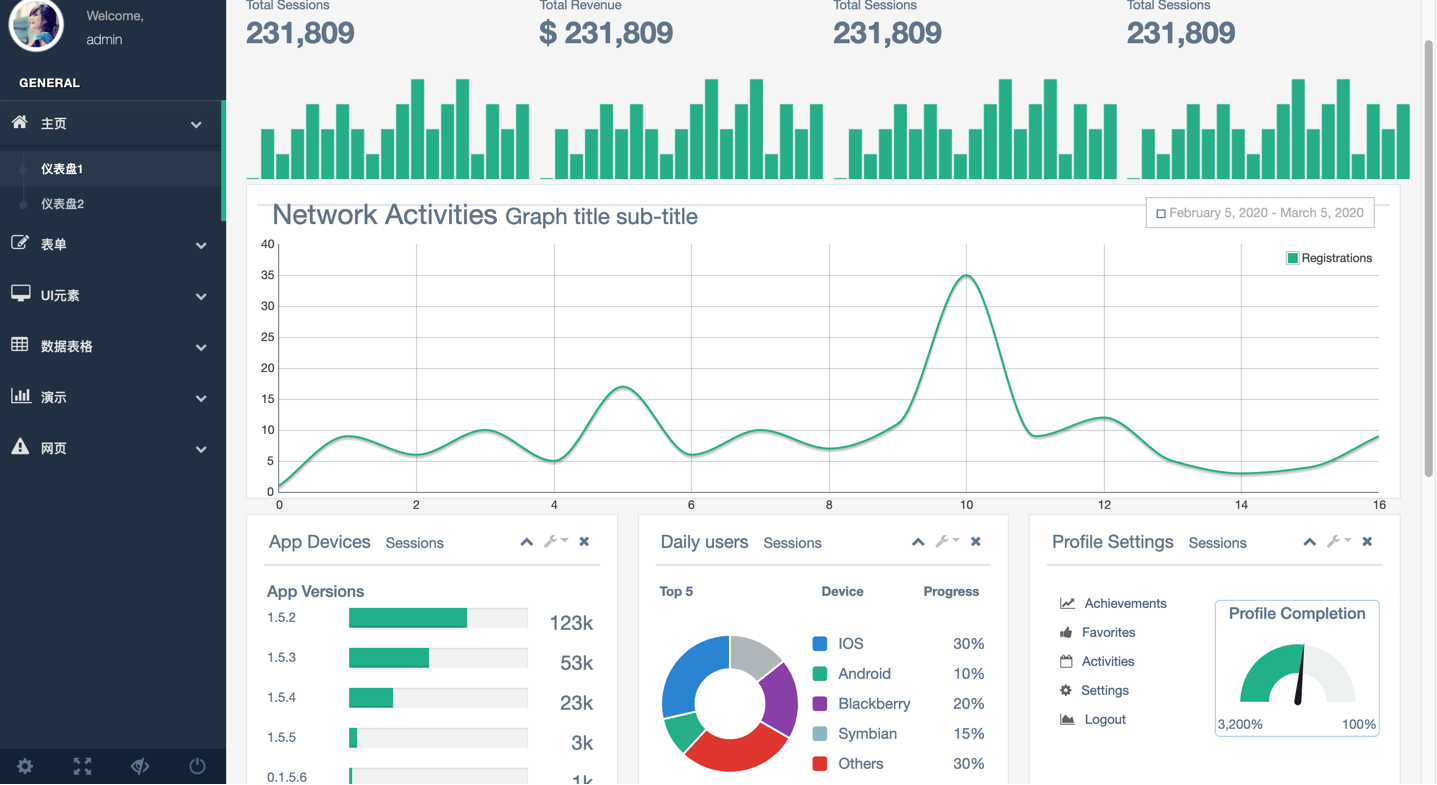Click the admin profile avatar picture

[x=36, y=24]
